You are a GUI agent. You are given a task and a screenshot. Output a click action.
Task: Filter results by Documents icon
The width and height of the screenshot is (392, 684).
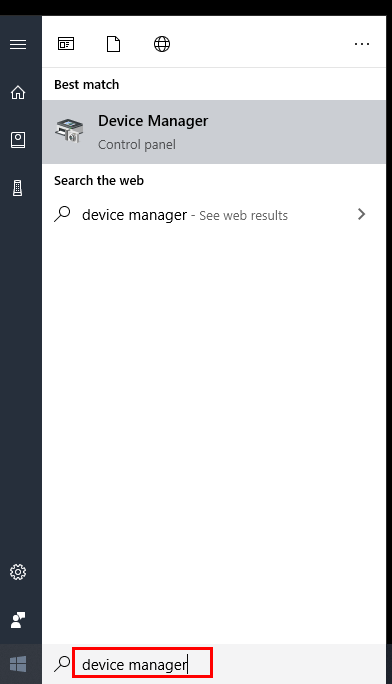(x=113, y=44)
